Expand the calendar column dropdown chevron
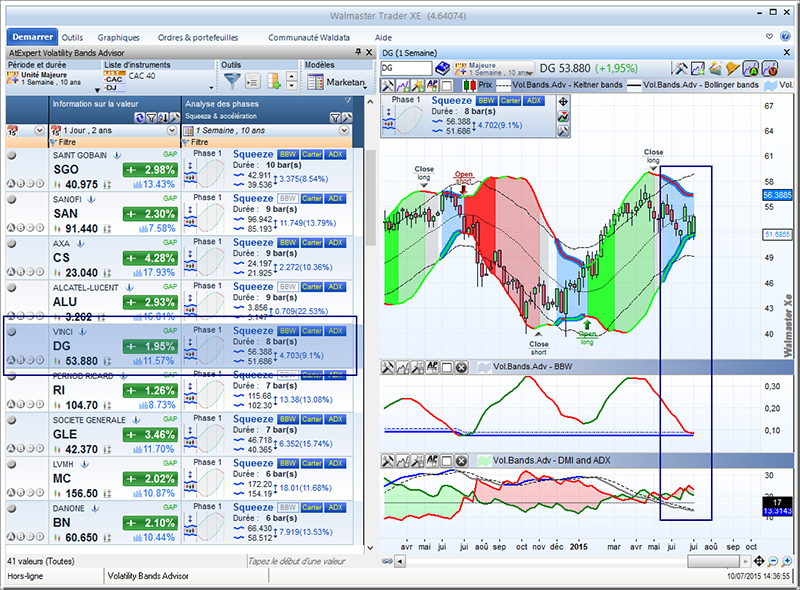800x590 pixels. 39,131
